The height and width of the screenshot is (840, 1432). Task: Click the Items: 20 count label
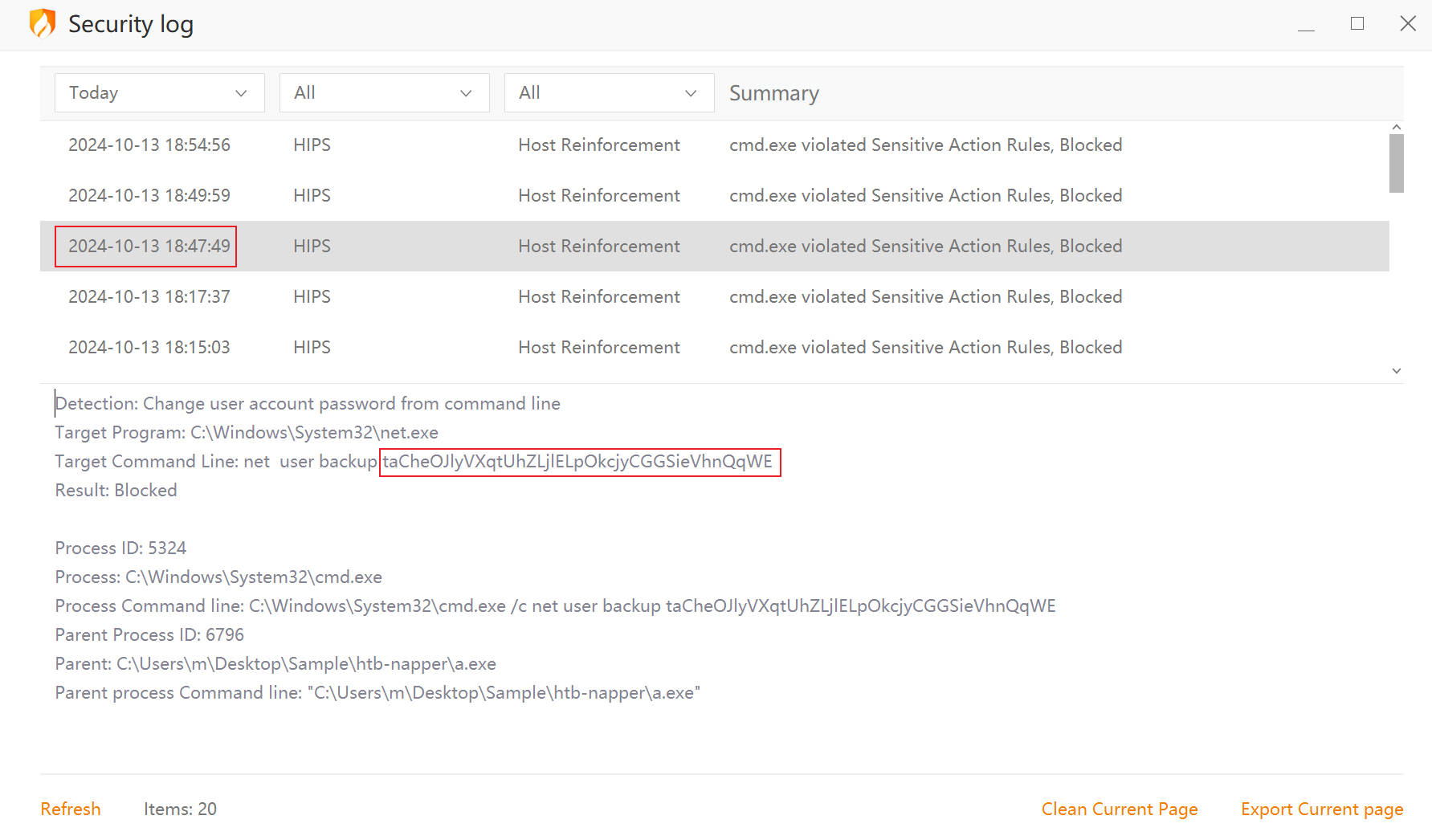click(180, 809)
